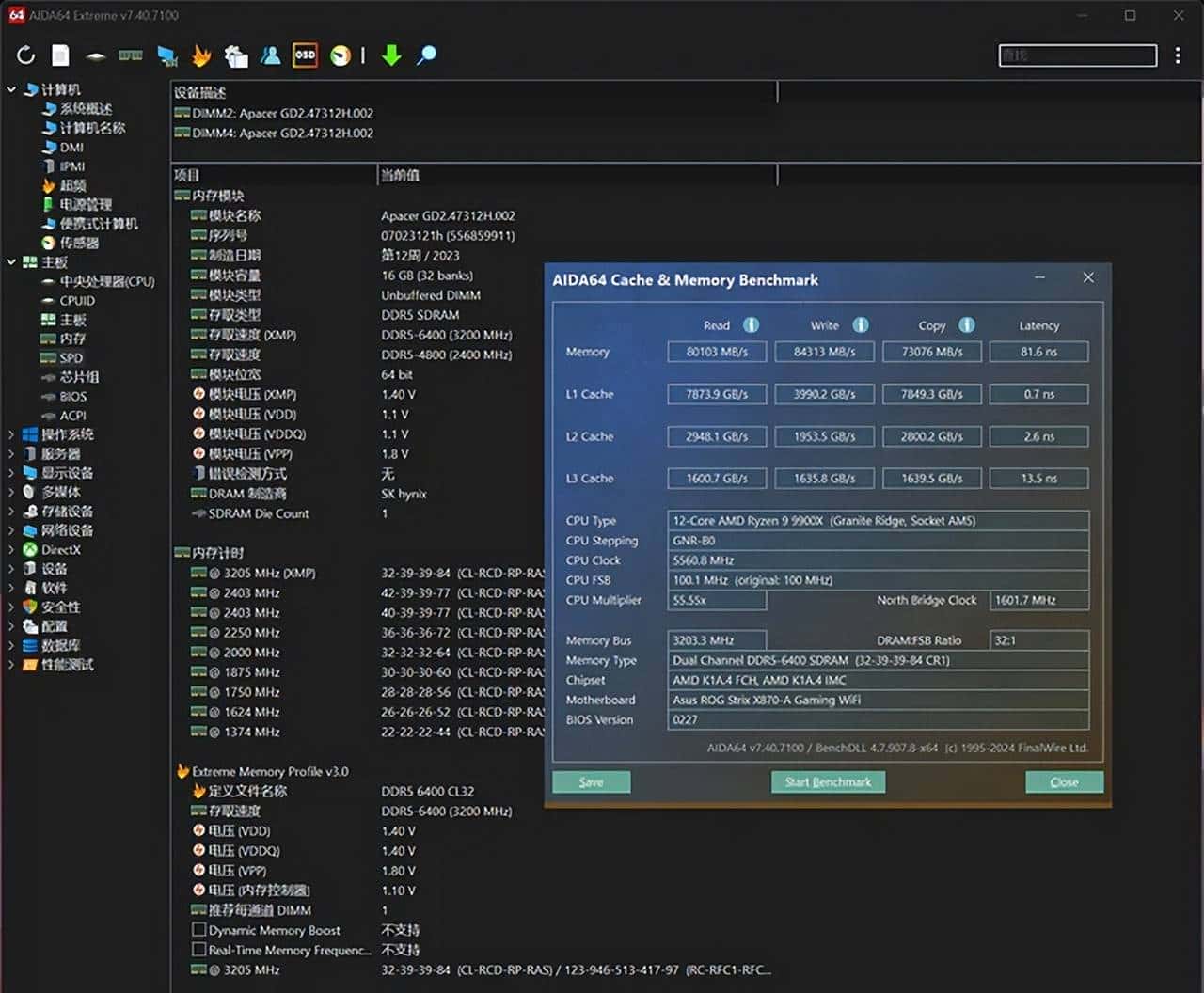Click the flame stability test icon
This screenshot has width=1204, height=993.
pos(201,55)
